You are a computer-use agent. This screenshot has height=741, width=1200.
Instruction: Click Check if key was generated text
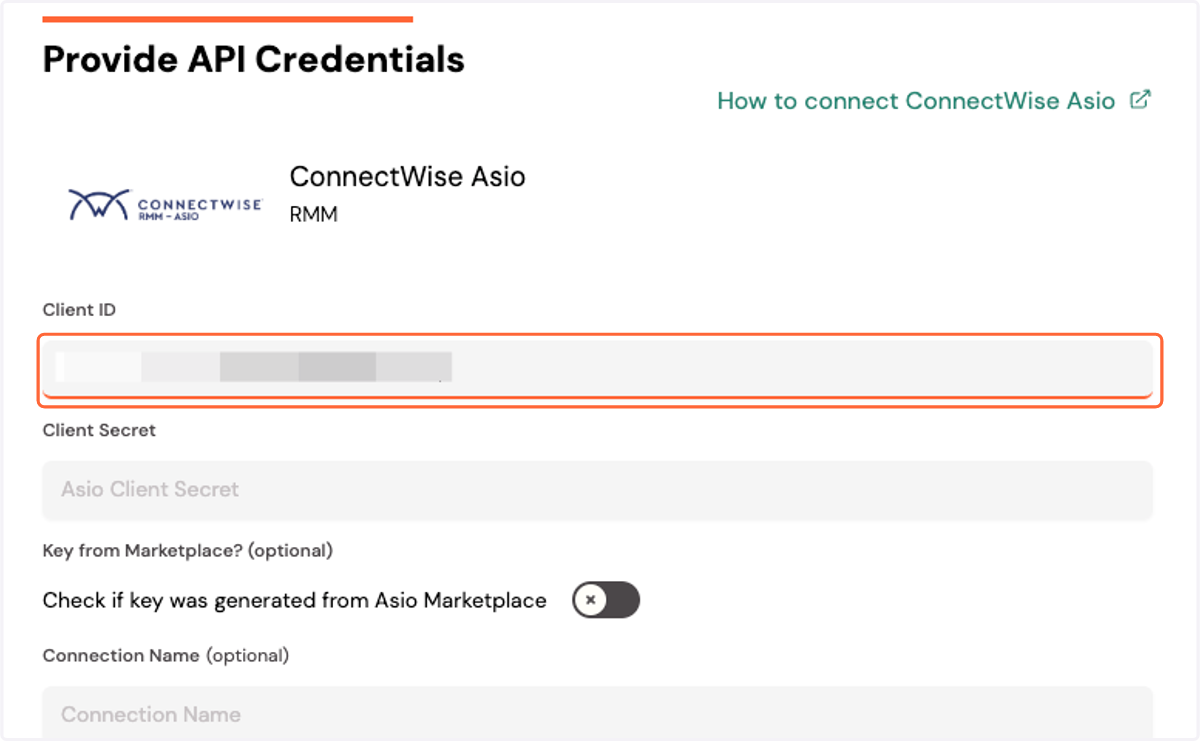point(295,601)
